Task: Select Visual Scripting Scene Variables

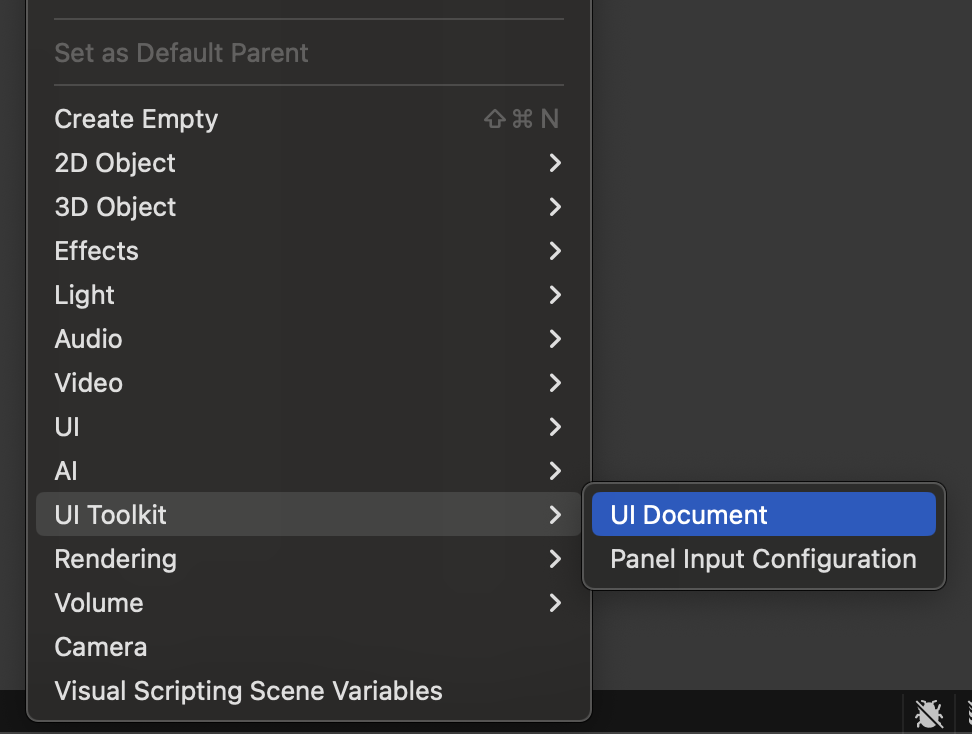Action: [x=248, y=691]
